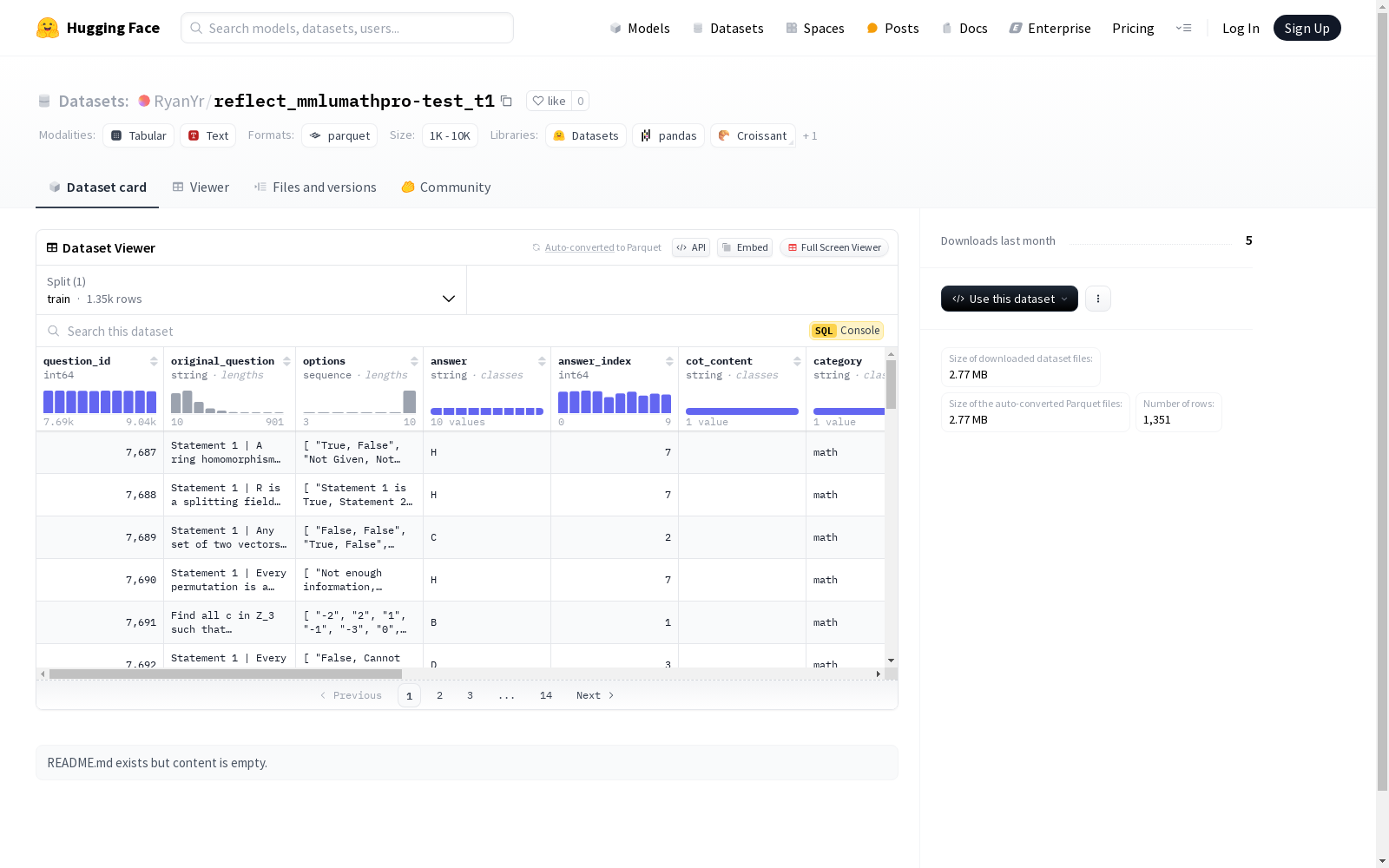The width and height of the screenshot is (1389, 868).
Task: Click the heart like button
Action: point(549,101)
